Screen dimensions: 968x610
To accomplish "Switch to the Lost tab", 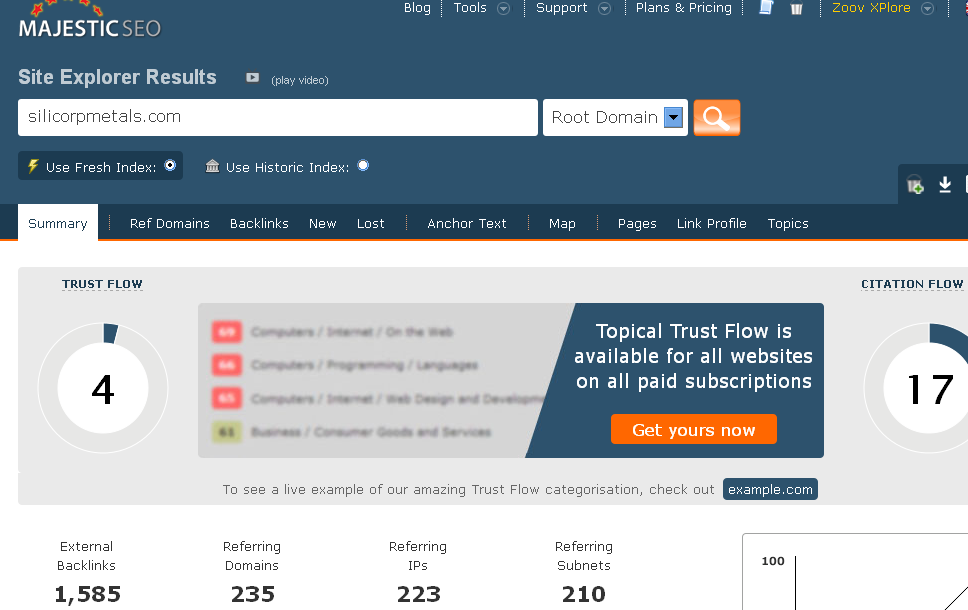I will pyautogui.click(x=370, y=224).
